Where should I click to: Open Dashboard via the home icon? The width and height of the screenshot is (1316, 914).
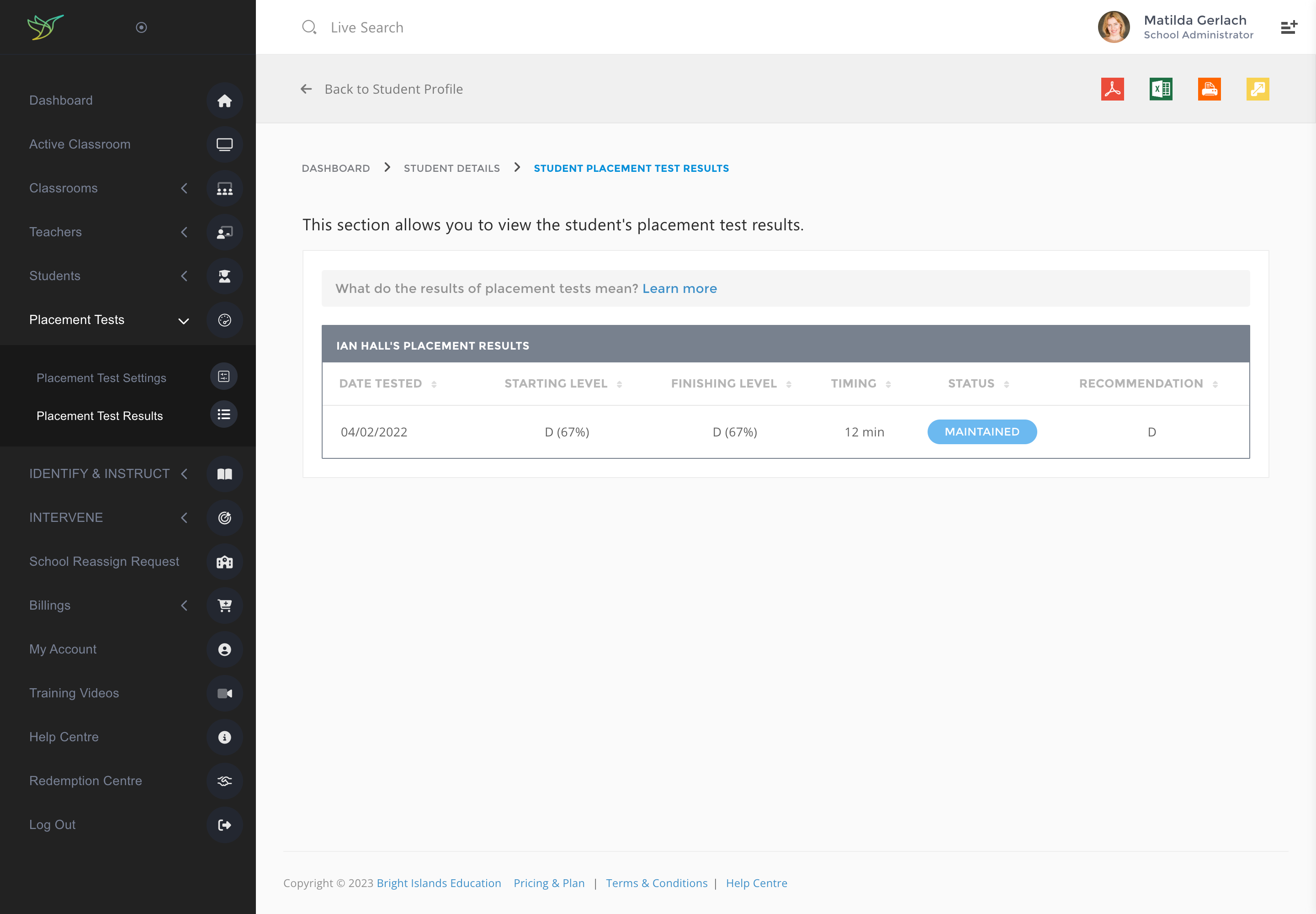point(224,101)
